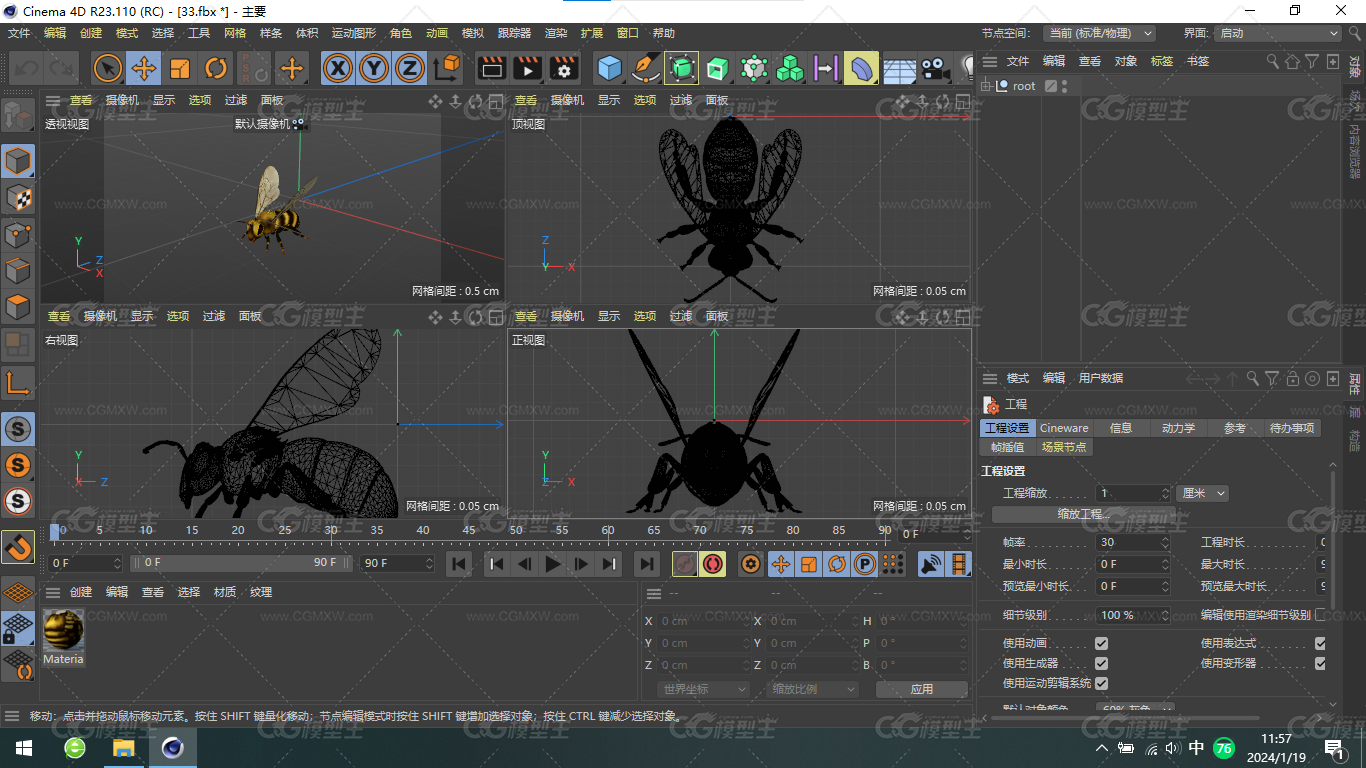This screenshot has height=768, width=1366.
Task: Toggle timeline sound speaker icon
Action: pos(931,564)
